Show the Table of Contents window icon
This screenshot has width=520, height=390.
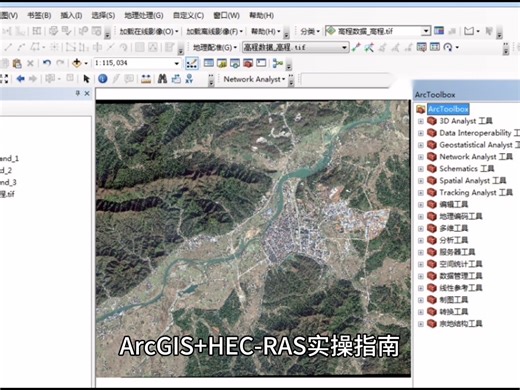(209, 63)
